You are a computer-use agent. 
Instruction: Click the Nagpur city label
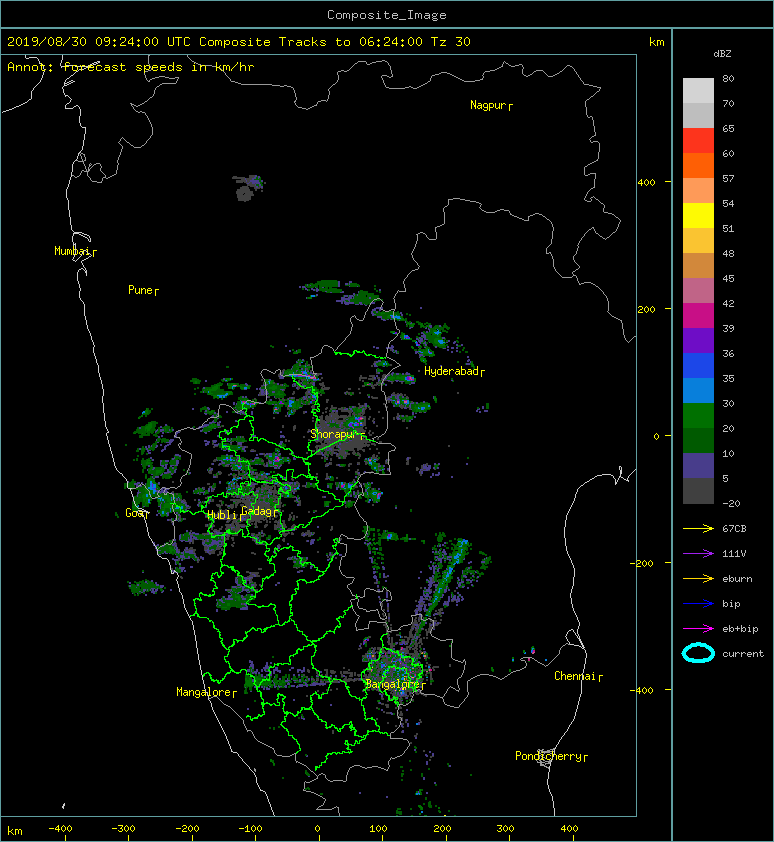tap(488, 105)
